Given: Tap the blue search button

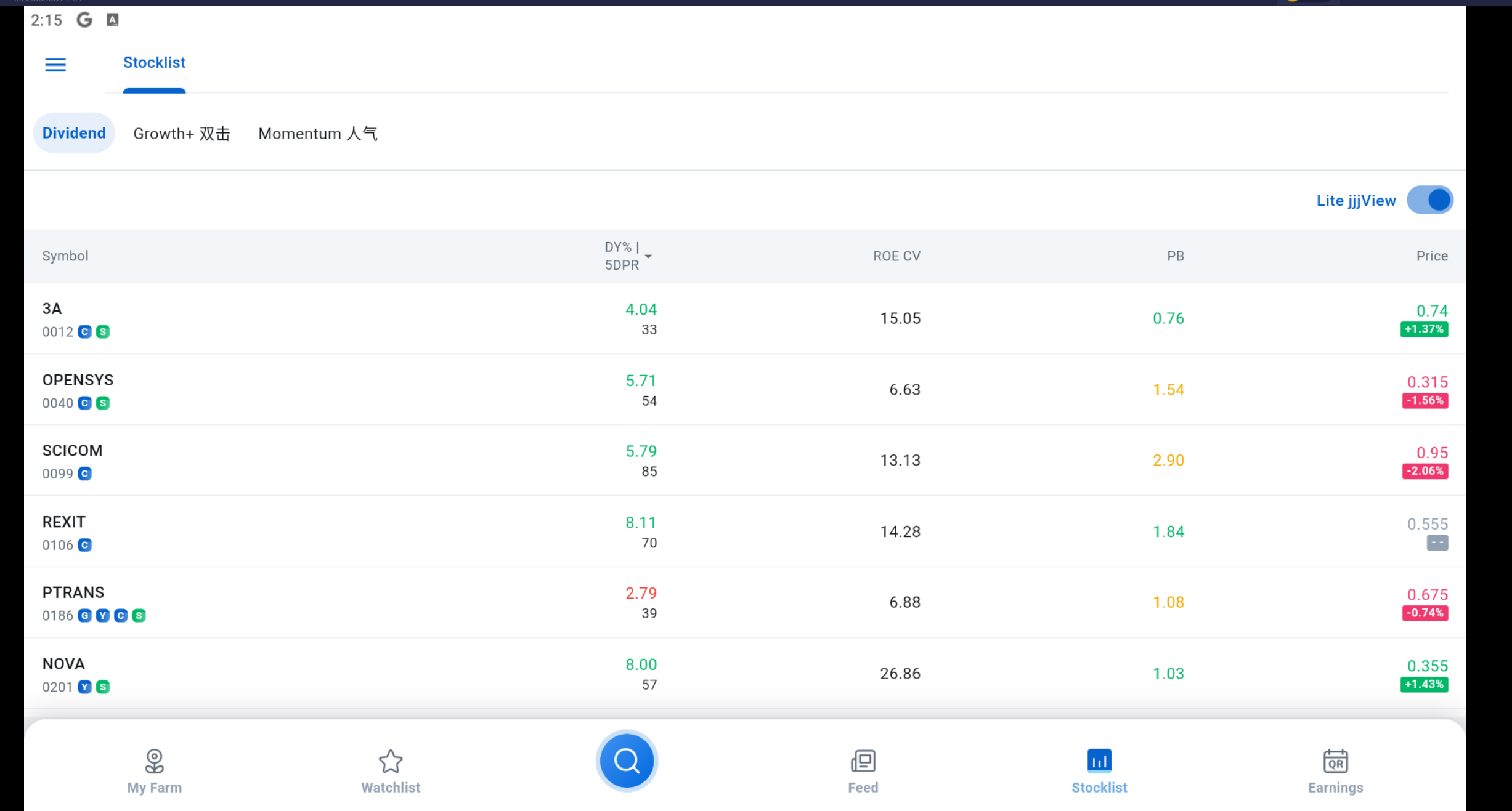Looking at the screenshot, I should click(627, 761).
